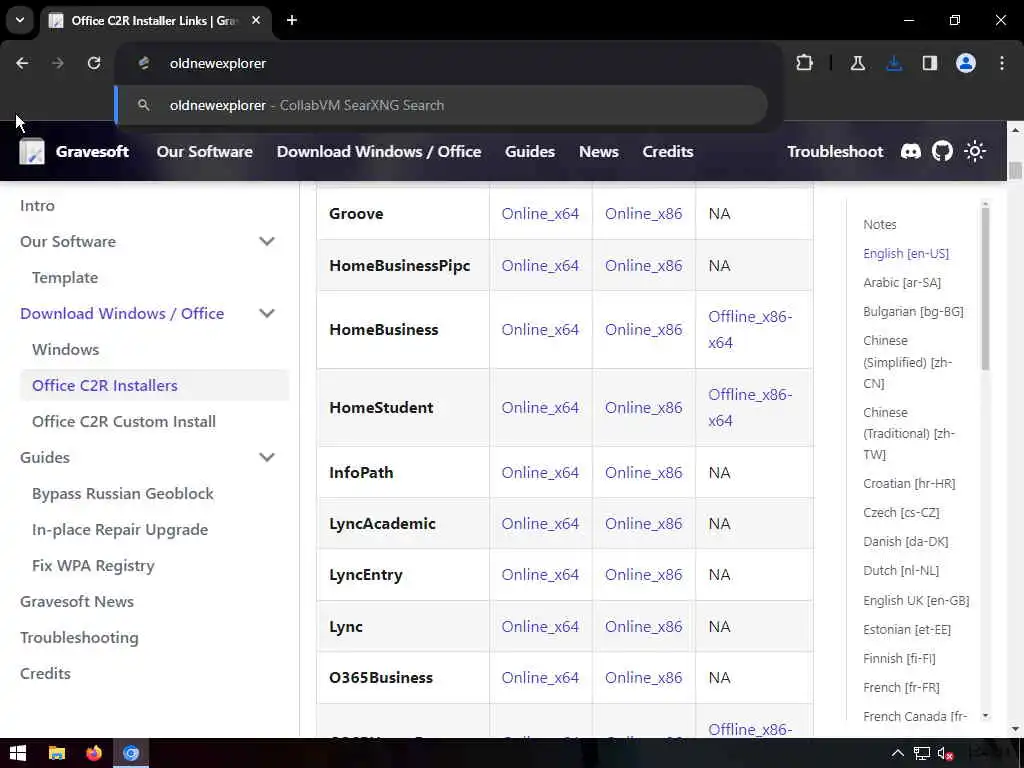
Task: Open Guides in top navbar
Action: coord(530,152)
